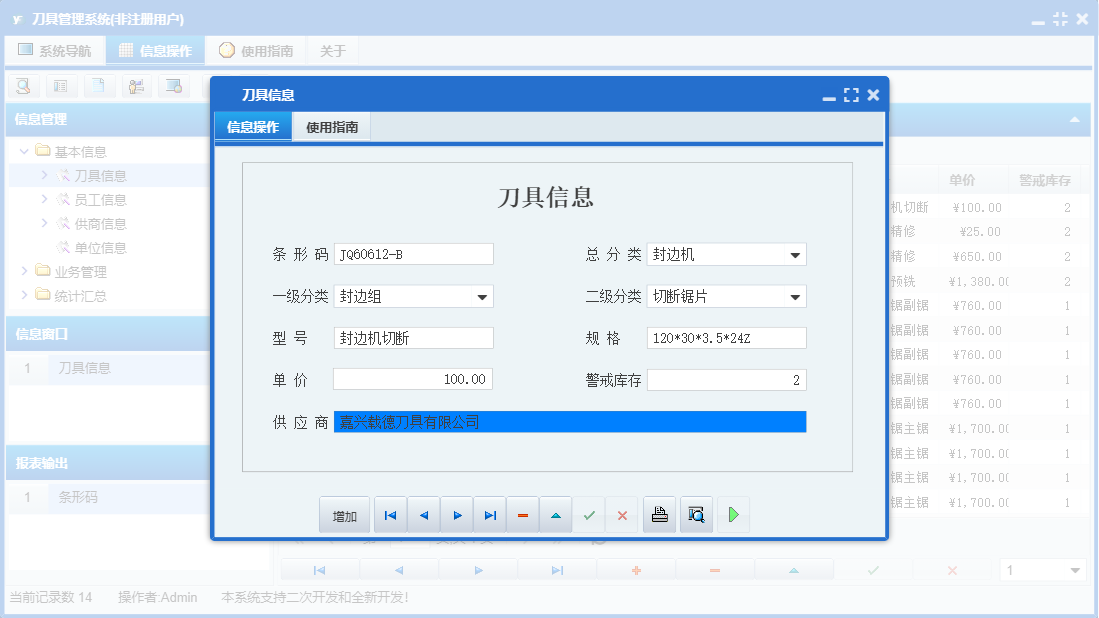Select the employee management icon on the toolbar
This screenshot has width=1099, height=618.
click(x=137, y=86)
